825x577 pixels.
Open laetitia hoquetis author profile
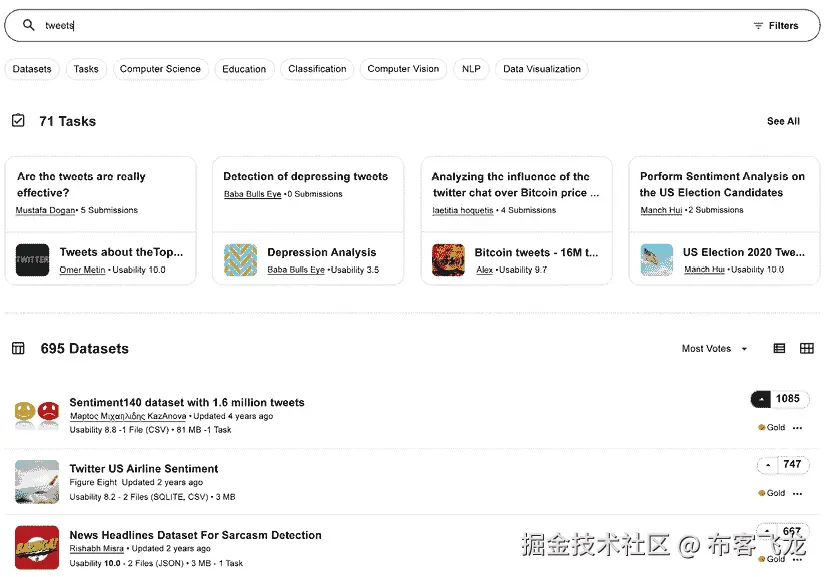pyautogui.click(x=463, y=210)
